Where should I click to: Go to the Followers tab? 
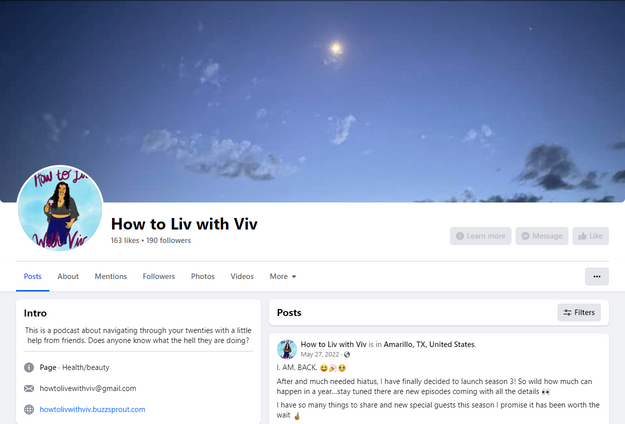point(159,277)
